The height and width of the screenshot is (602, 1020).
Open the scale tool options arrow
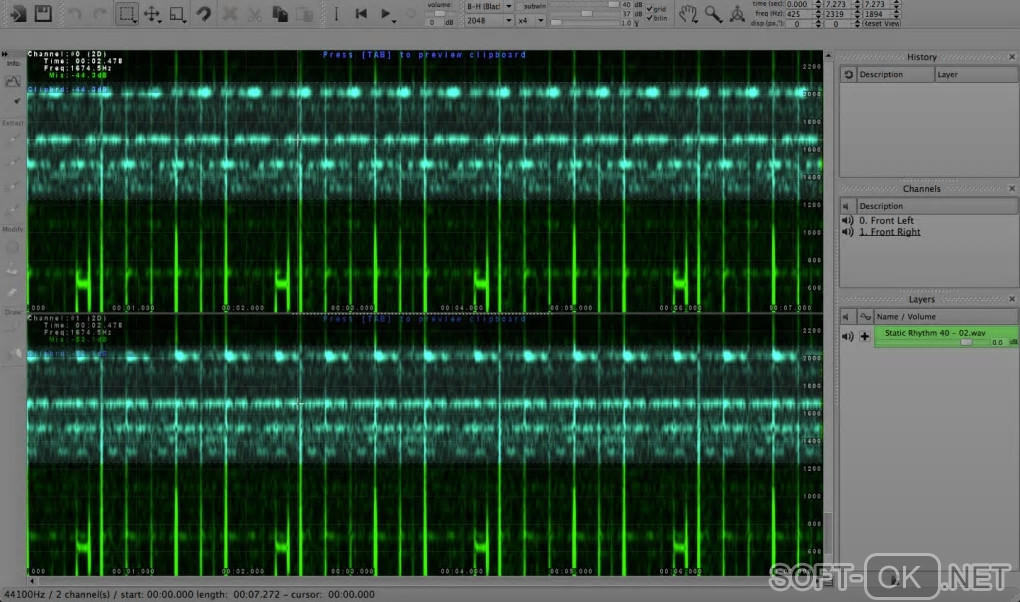[x=185, y=21]
